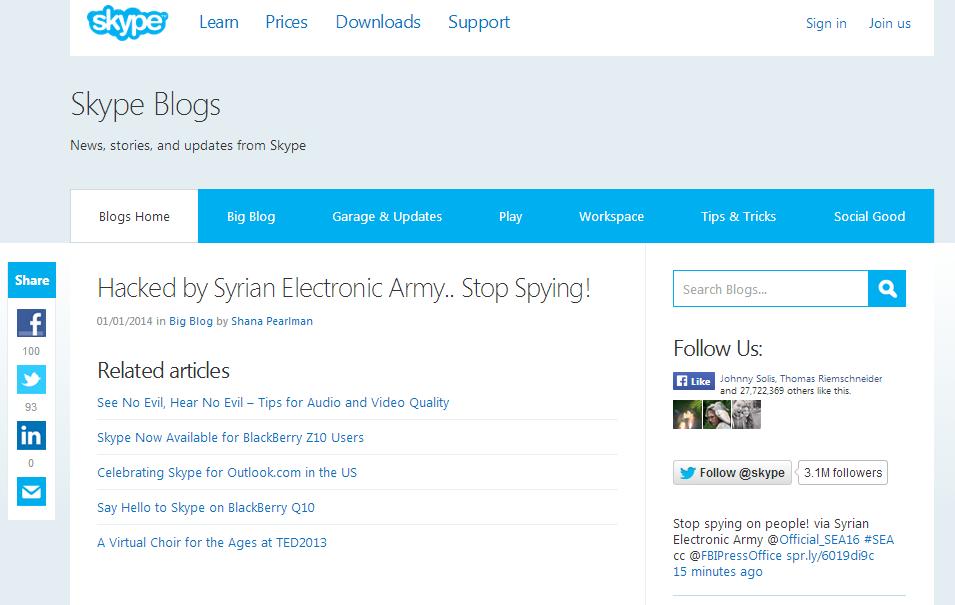
Task: Open author Shana Pearlman's link
Action: [272, 321]
